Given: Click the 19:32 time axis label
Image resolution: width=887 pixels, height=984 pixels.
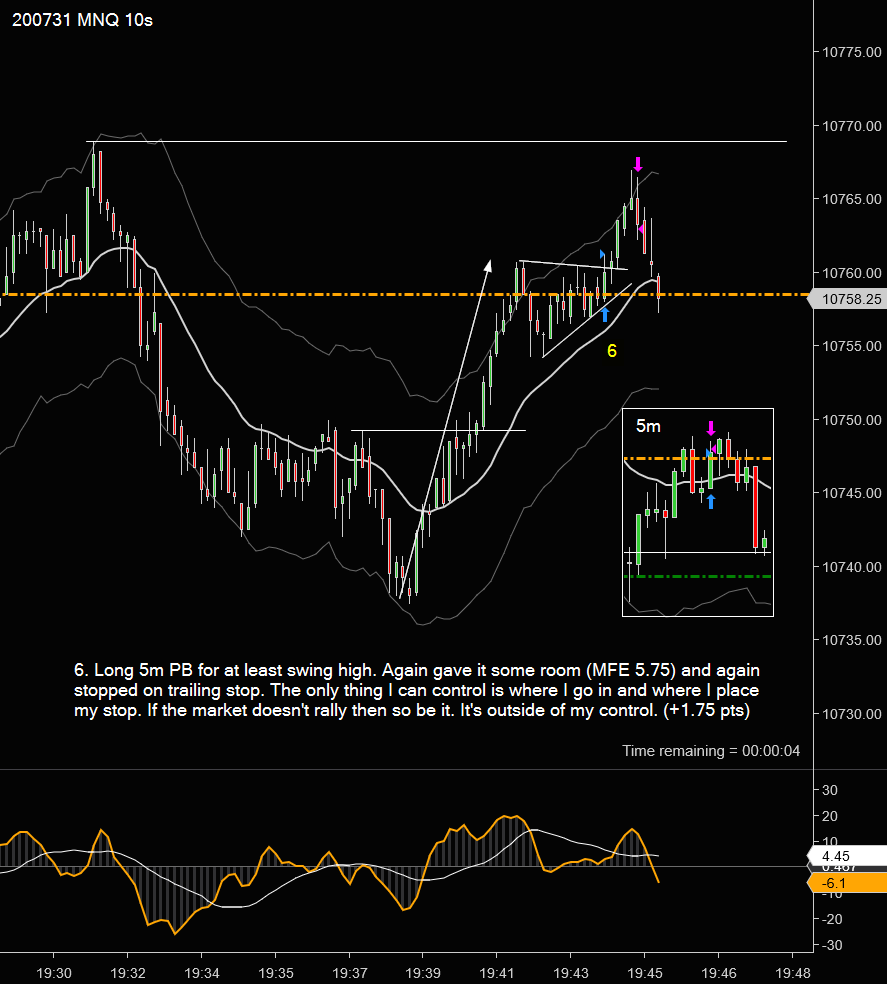Looking at the screenshot, I should (127, 973).
